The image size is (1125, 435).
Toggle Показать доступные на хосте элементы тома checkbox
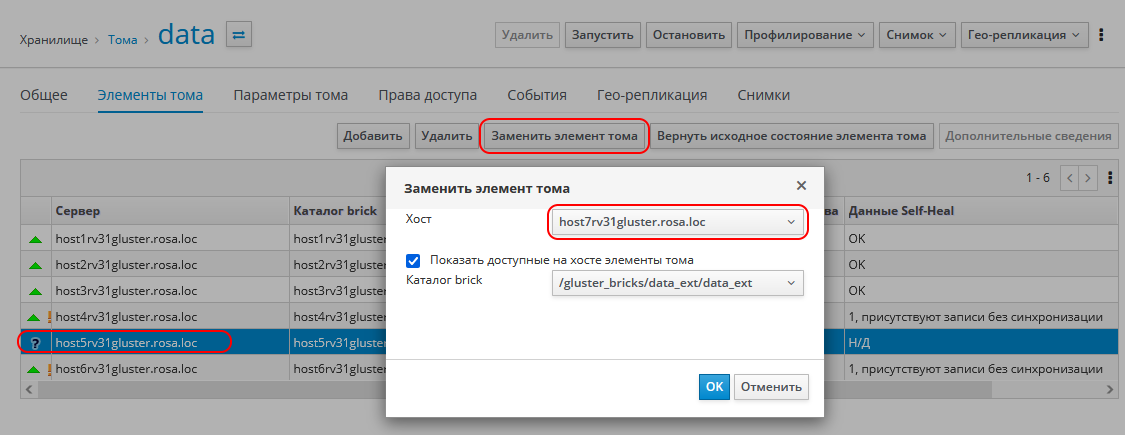pyautogui.click(x=413, y=260)
